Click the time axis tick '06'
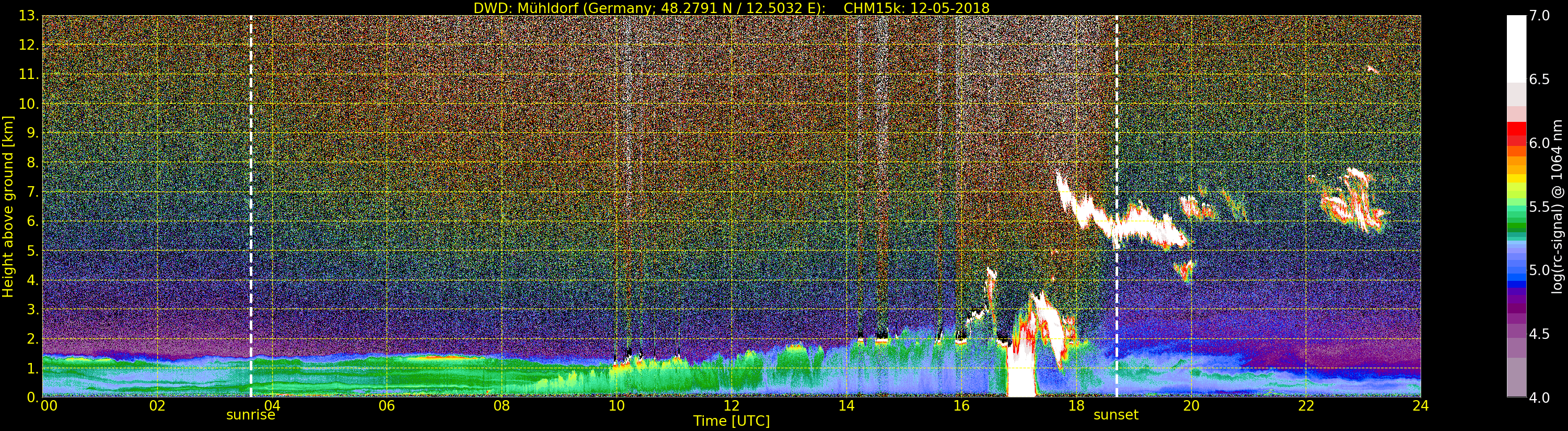Image resolution: width=1568 pixels, height=431 pixels. (x=387, y=406)
